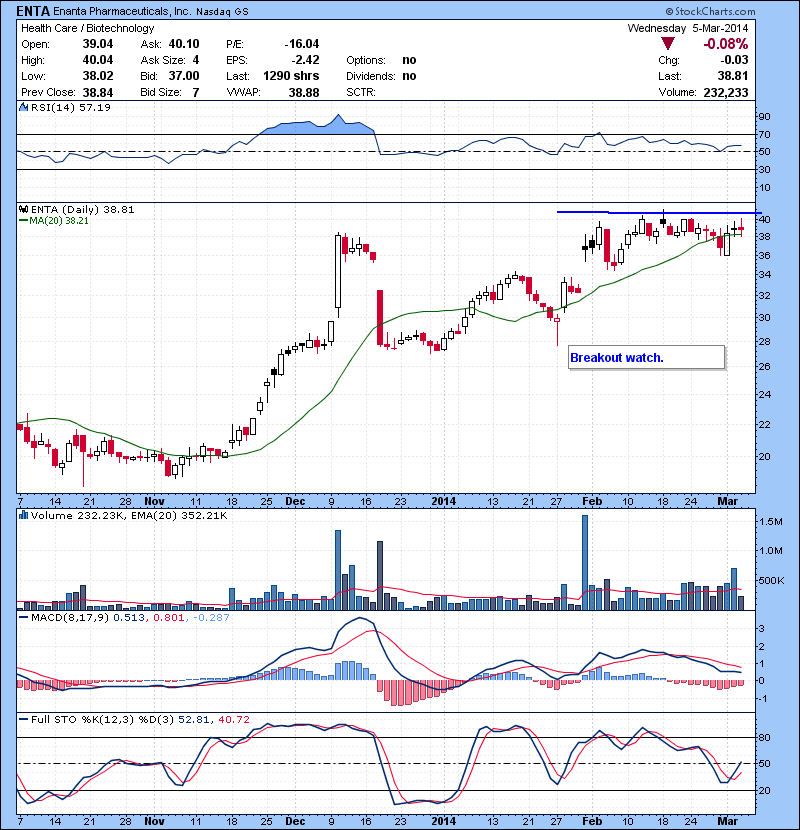800x830 pixels.
Task: Click the Dividends 'no' value
Action: (x=409, y=76)
